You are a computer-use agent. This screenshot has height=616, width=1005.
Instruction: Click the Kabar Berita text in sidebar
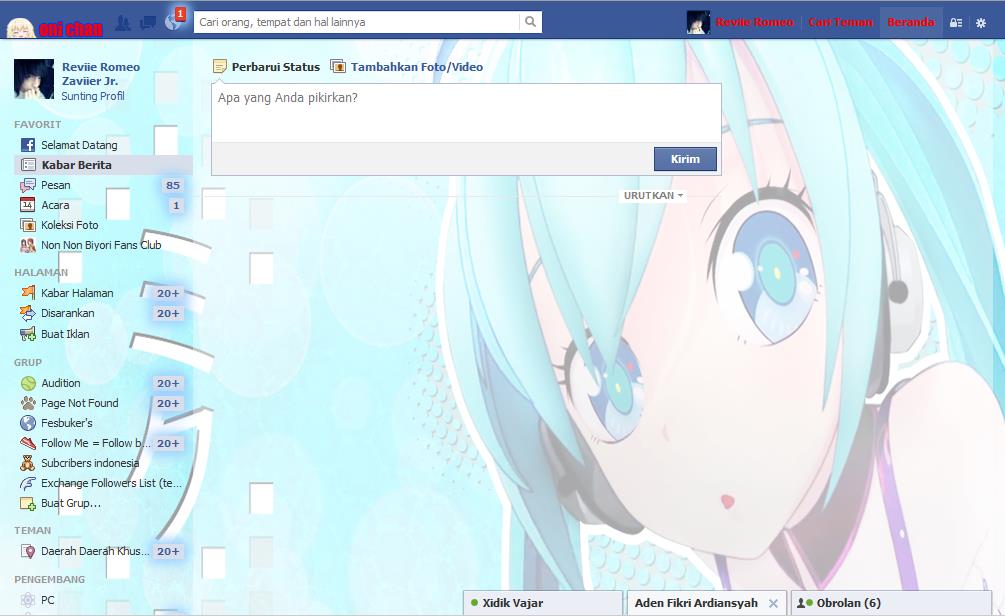(x=76, y=165)
